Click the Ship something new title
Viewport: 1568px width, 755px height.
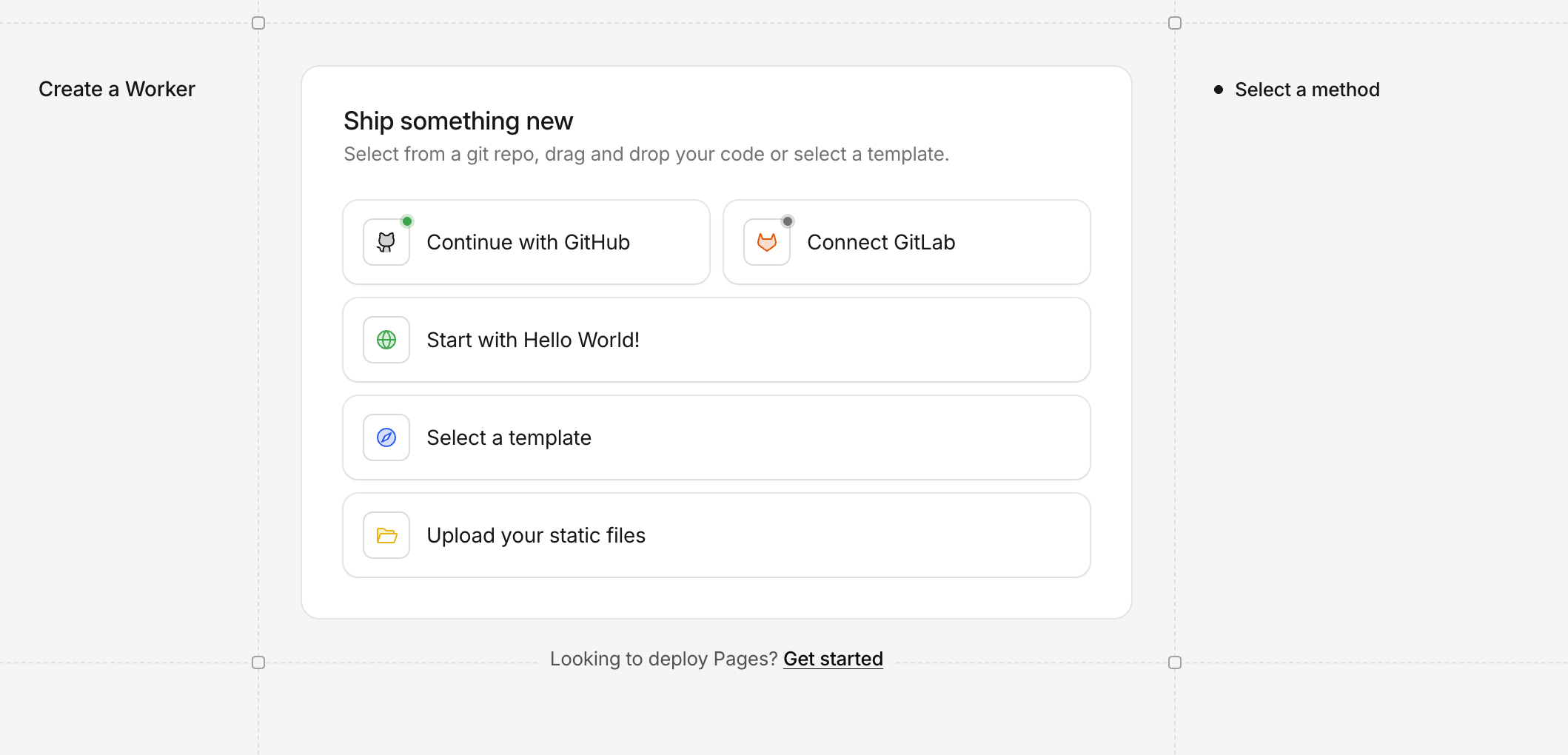pos(458,121)
